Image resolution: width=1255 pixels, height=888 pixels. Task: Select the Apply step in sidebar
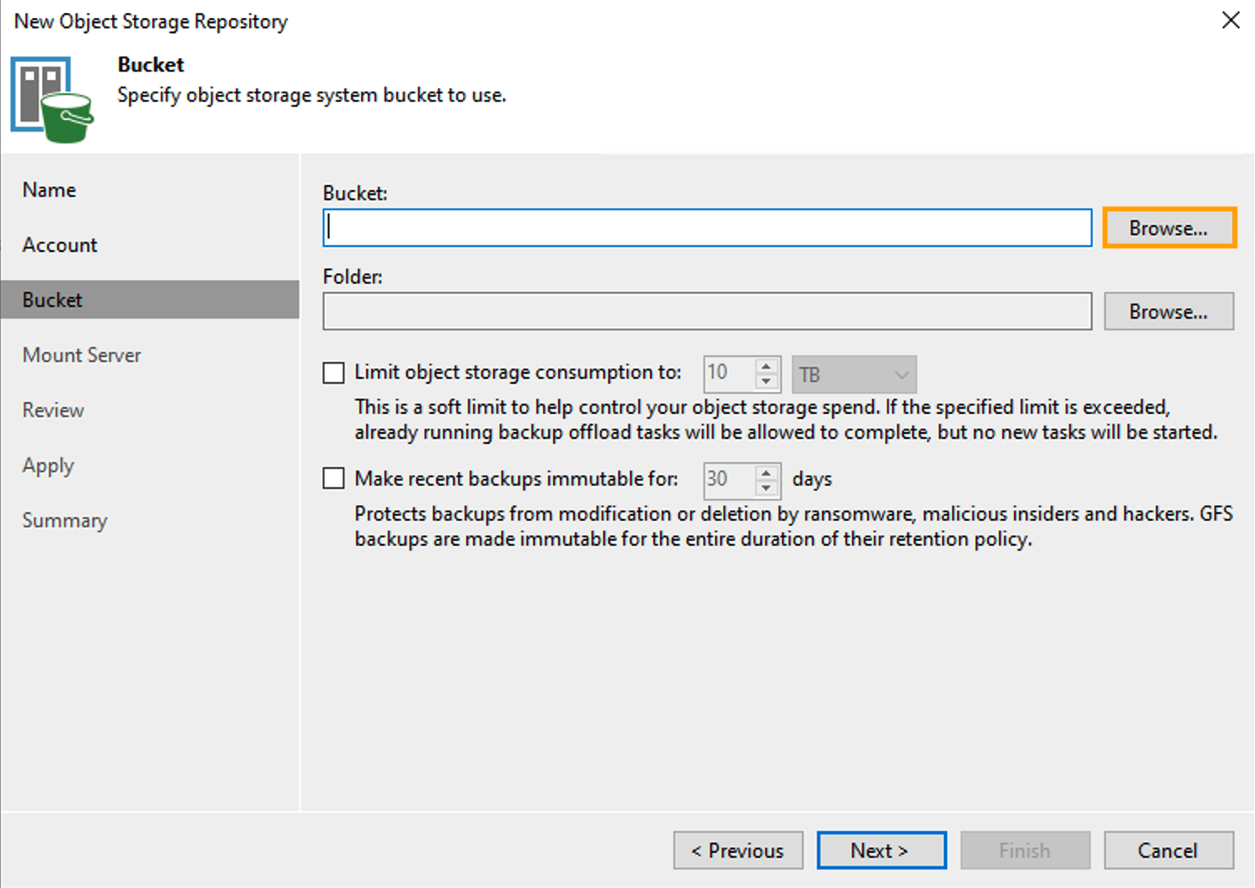[x=46, y=465]
